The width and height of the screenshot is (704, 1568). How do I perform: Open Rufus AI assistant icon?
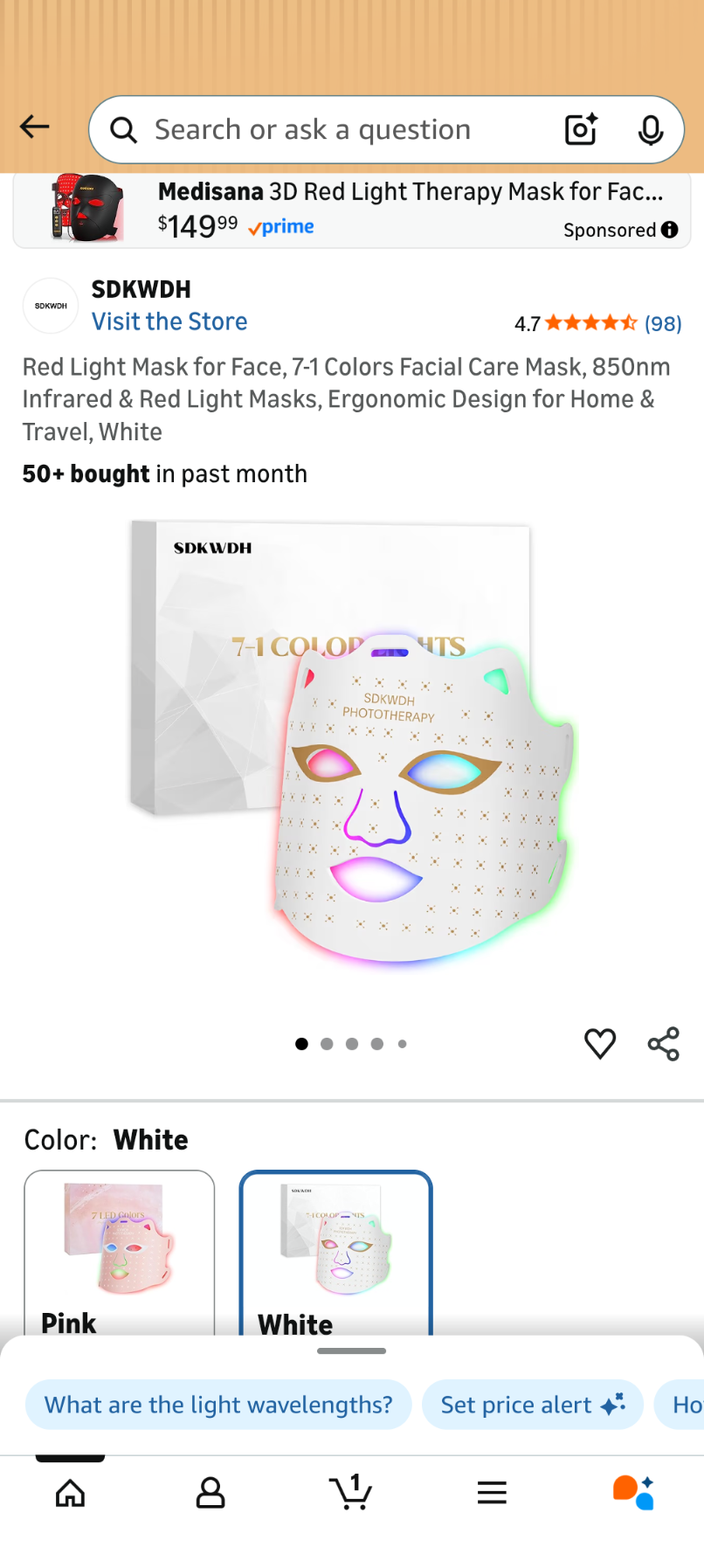coord(633,1492)
